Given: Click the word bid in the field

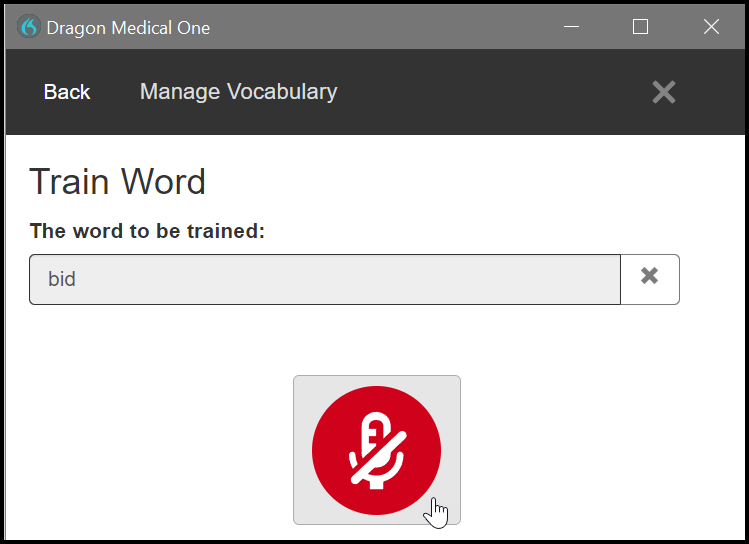Looking at the screenshot, I should (x=62, y=279).
